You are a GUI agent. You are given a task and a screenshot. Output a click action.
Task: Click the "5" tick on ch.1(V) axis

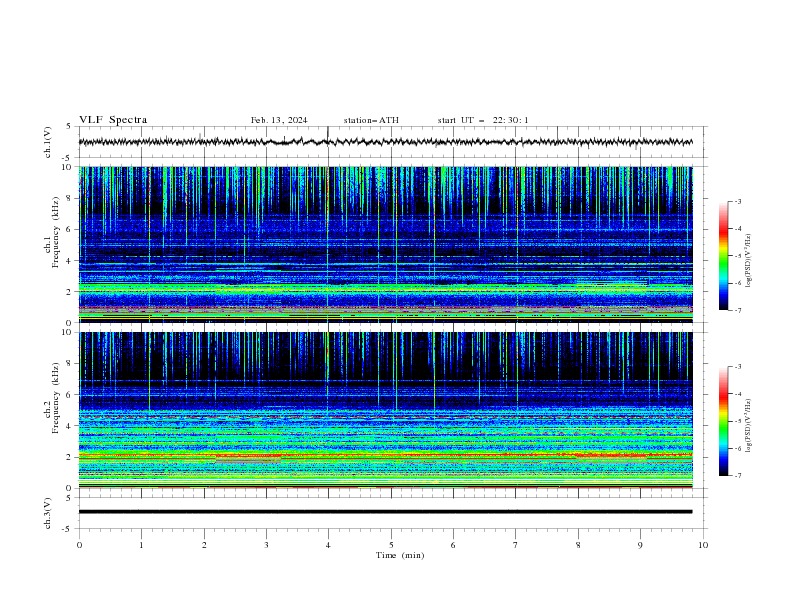point(69,127)
